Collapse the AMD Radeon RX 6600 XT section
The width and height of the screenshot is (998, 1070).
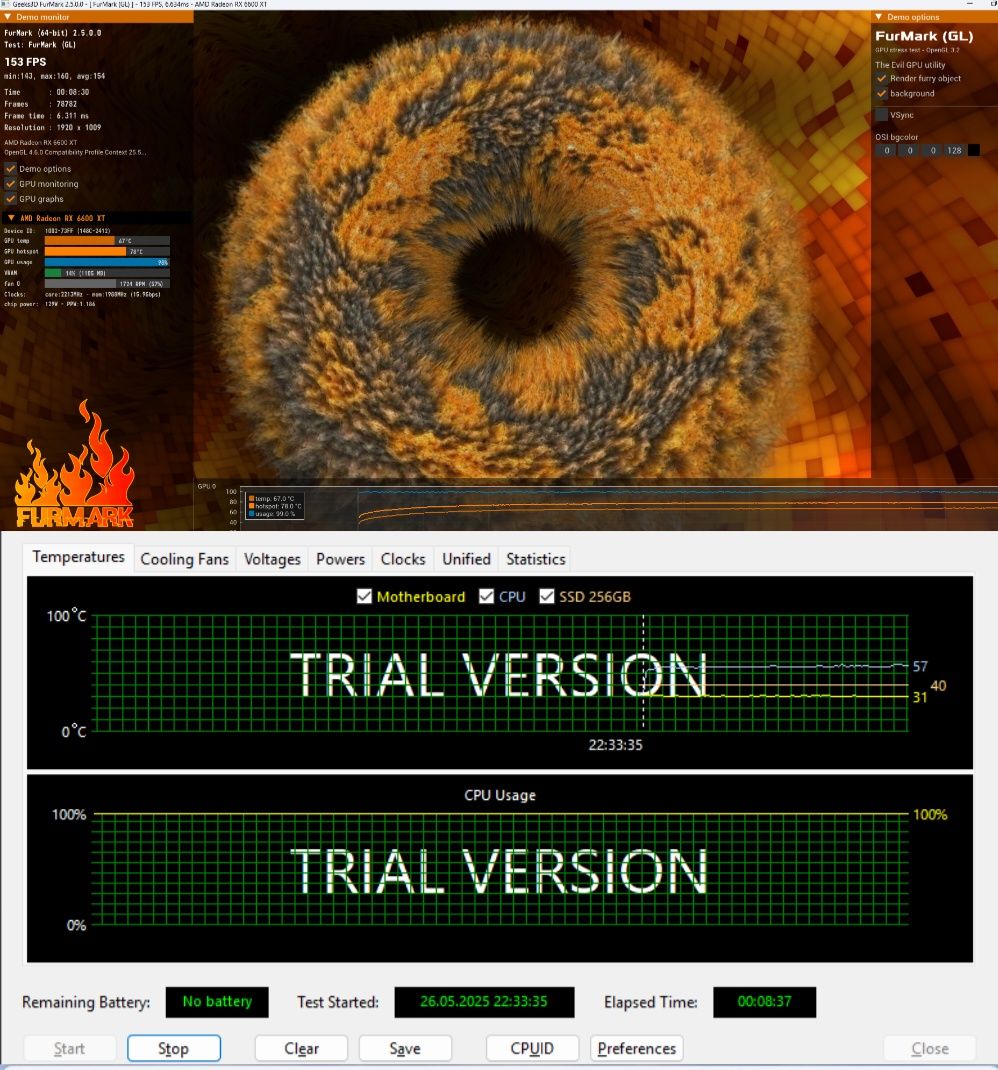tap(11, 218)
